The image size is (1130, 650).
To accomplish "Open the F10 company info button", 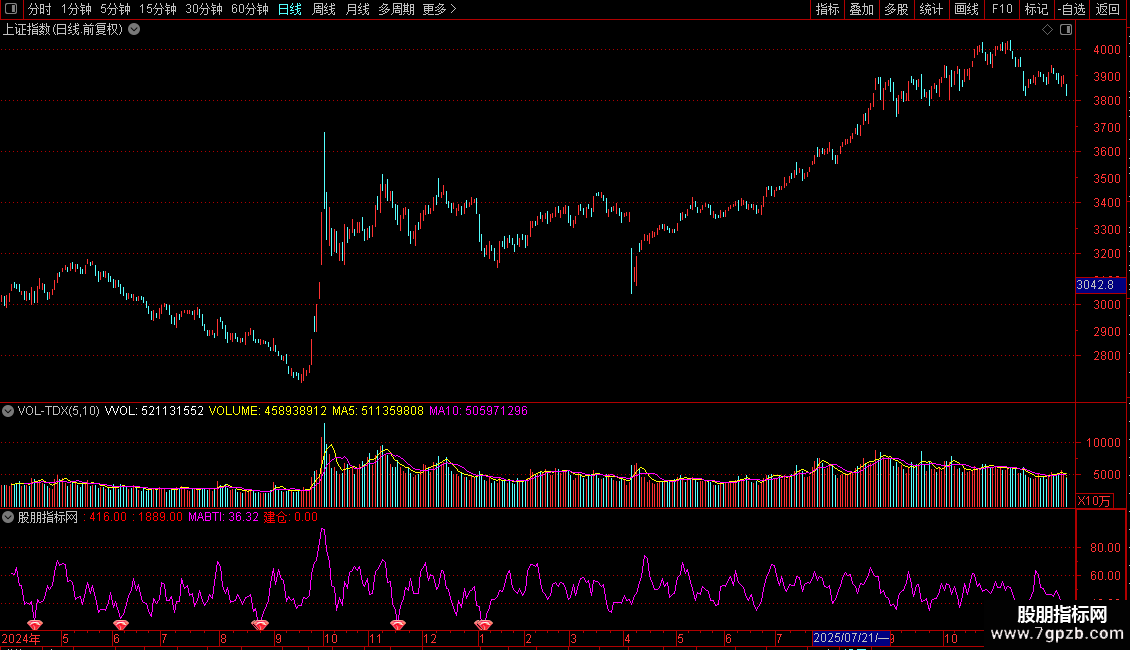I will (1002, 9).
